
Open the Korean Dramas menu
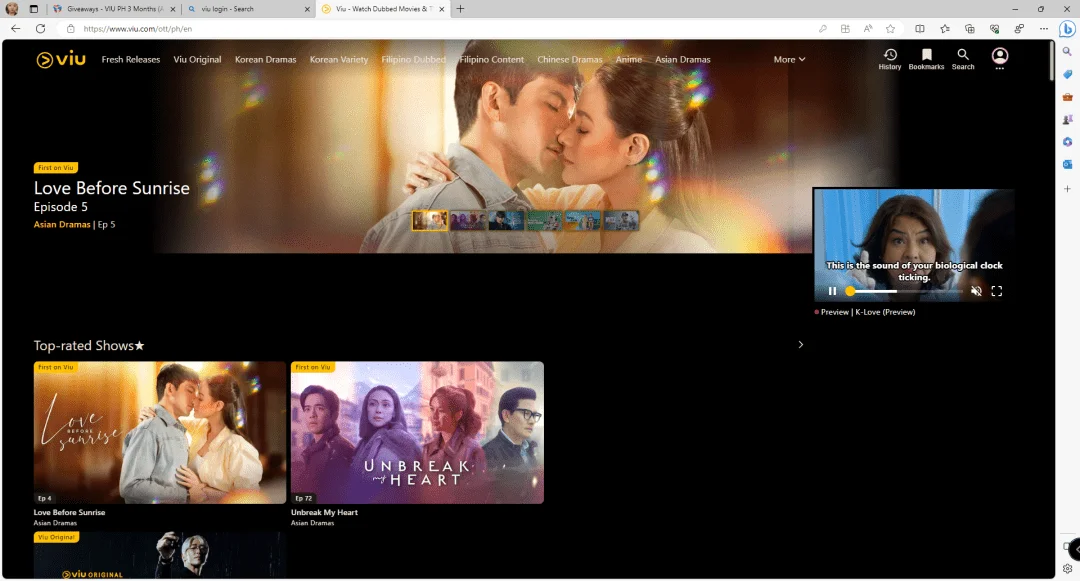[265, 60]
